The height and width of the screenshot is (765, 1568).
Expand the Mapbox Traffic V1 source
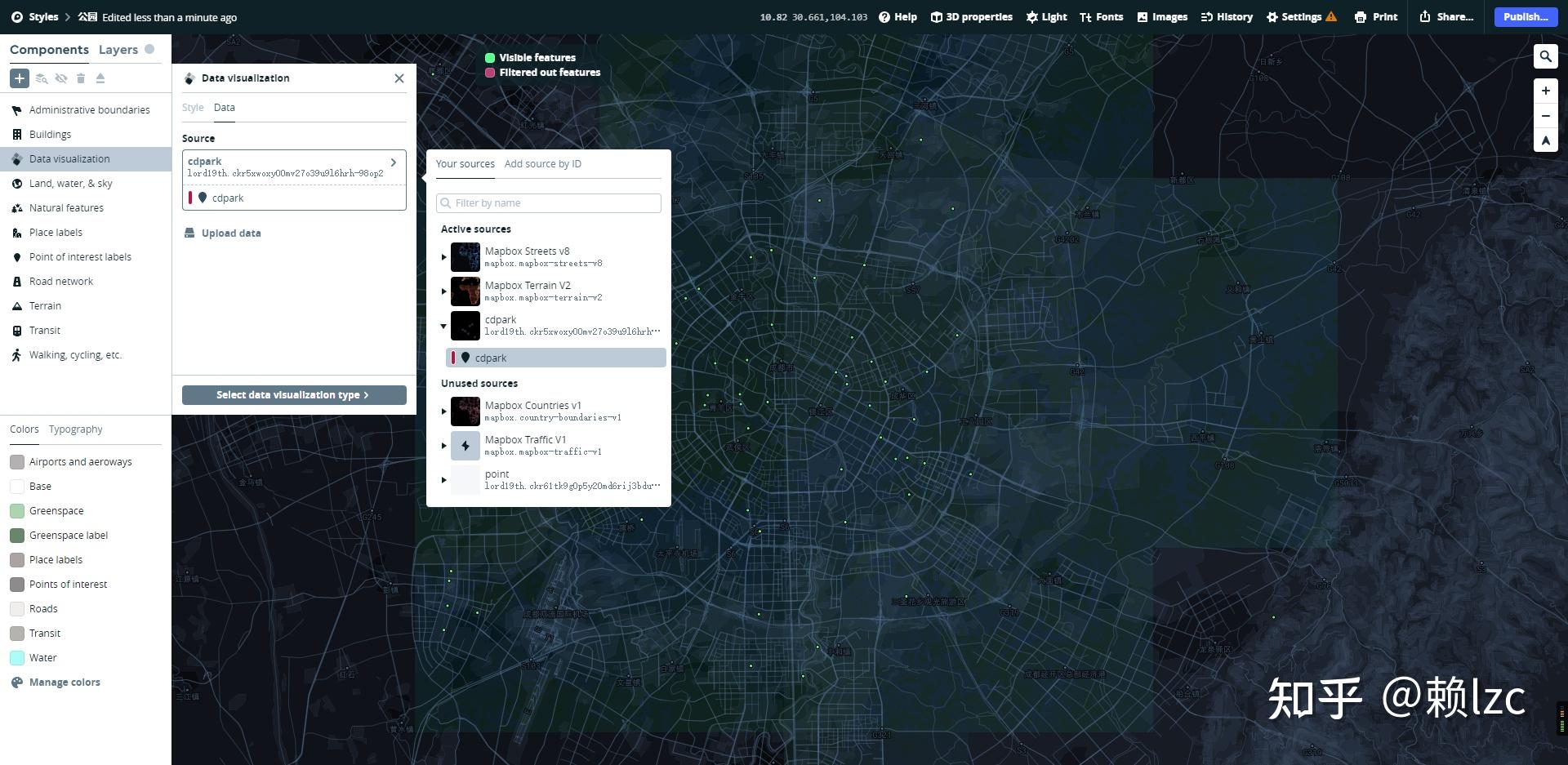point(443,446)
